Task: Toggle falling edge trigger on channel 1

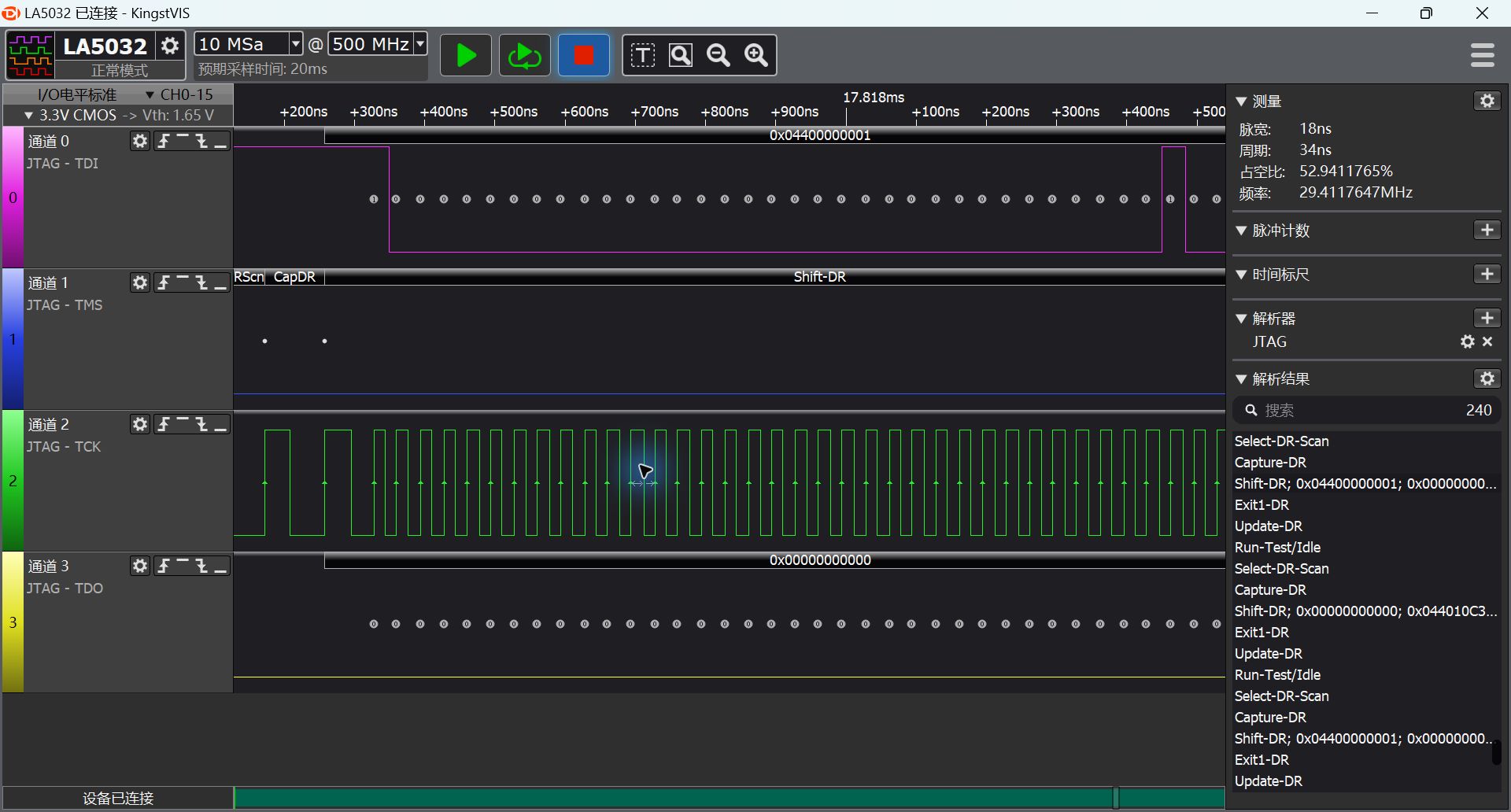Action: point(201,282)
